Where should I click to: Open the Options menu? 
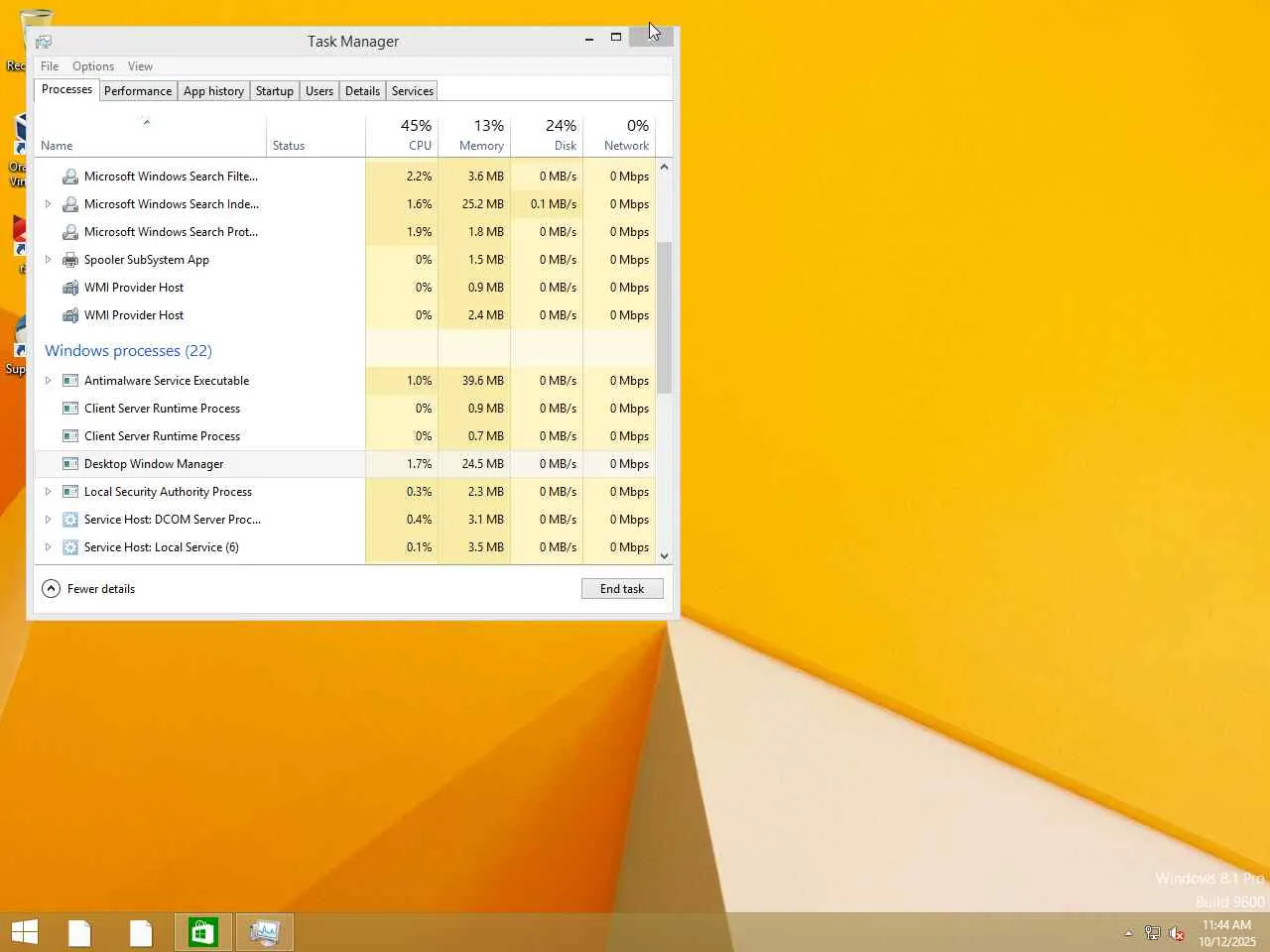(x=93, y=66)
